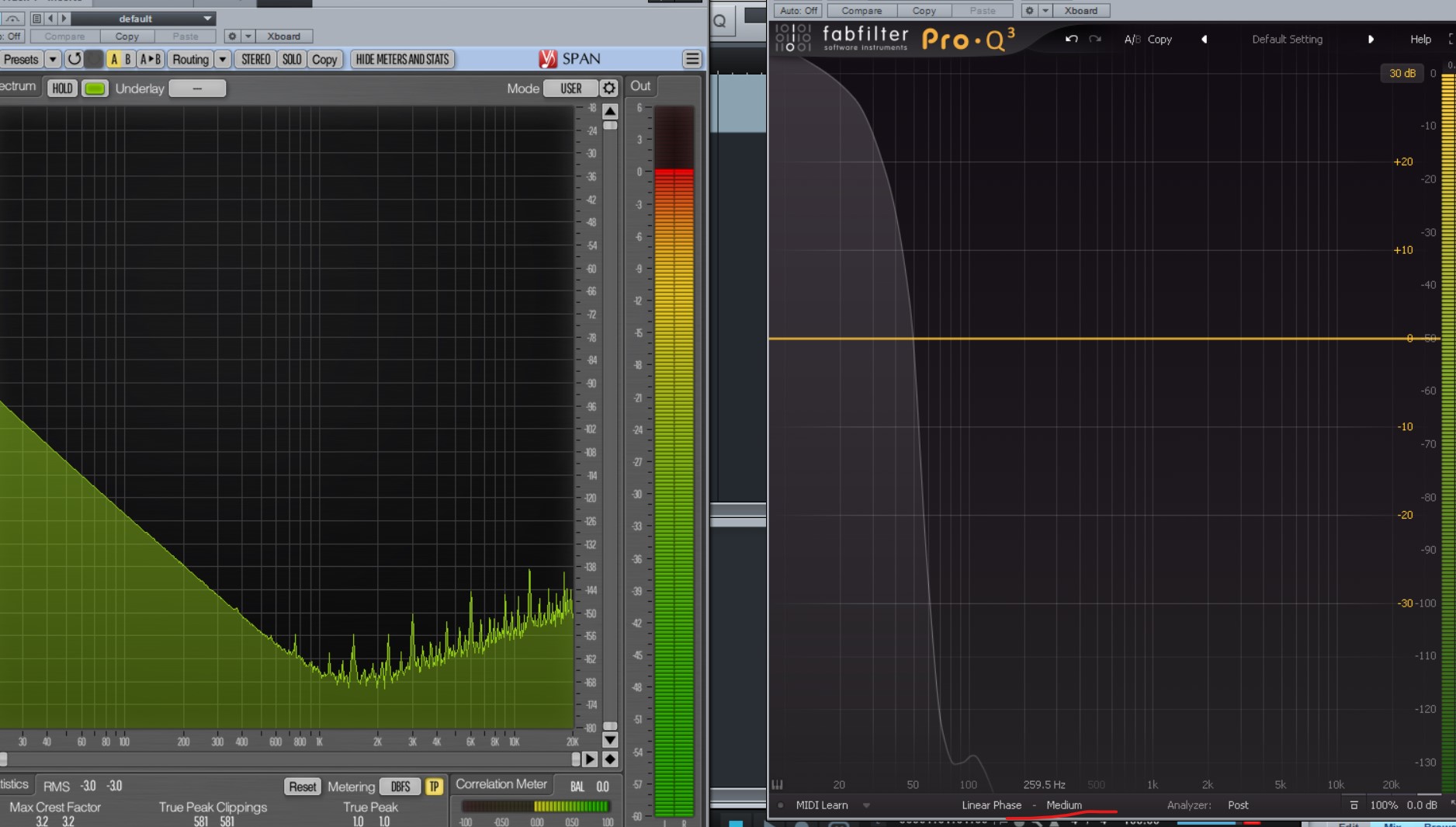The image size is (1456, 827).
Task: Click the spectrum horizontal scroll play arrow
Action: point(590,759)
